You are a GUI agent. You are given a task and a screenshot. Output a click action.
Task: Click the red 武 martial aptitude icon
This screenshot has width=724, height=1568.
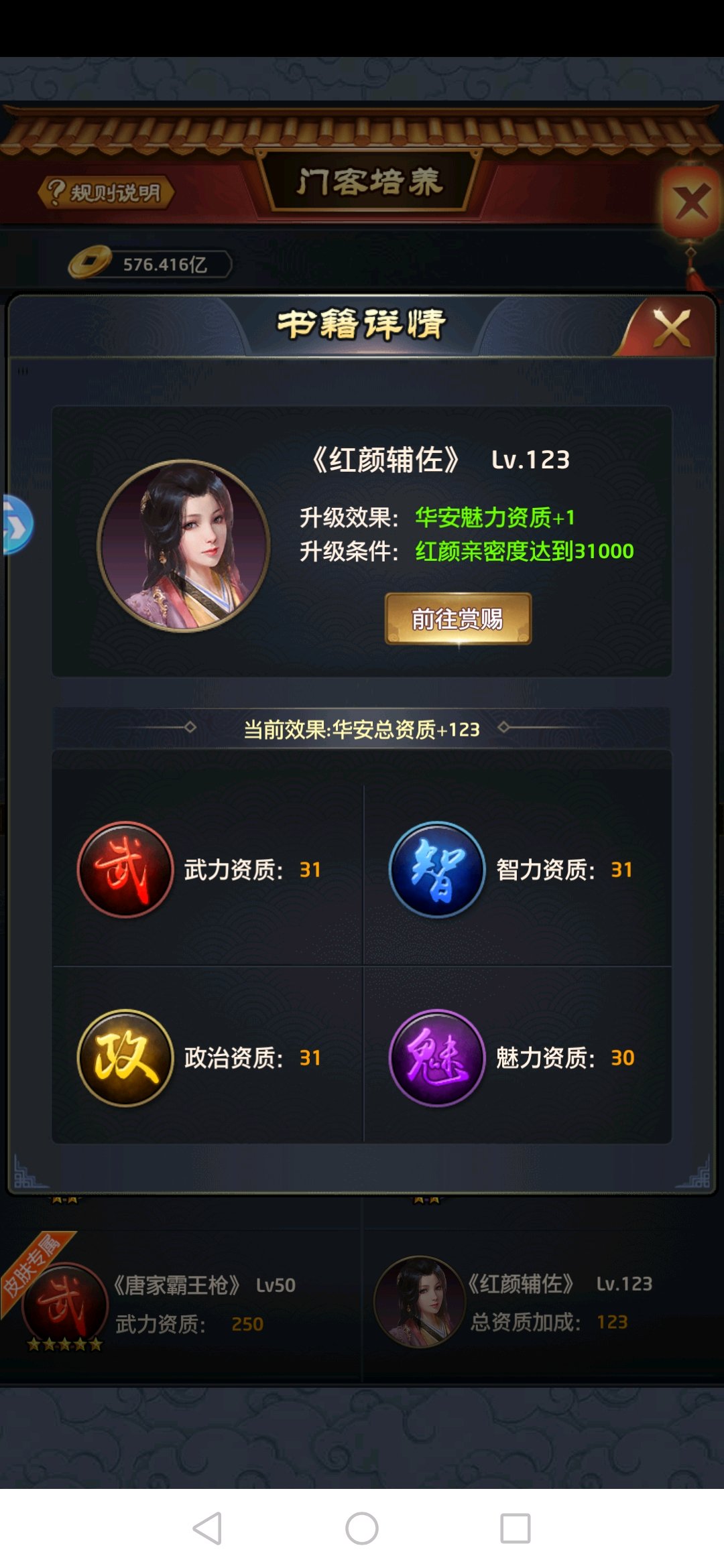coord(125,869)
